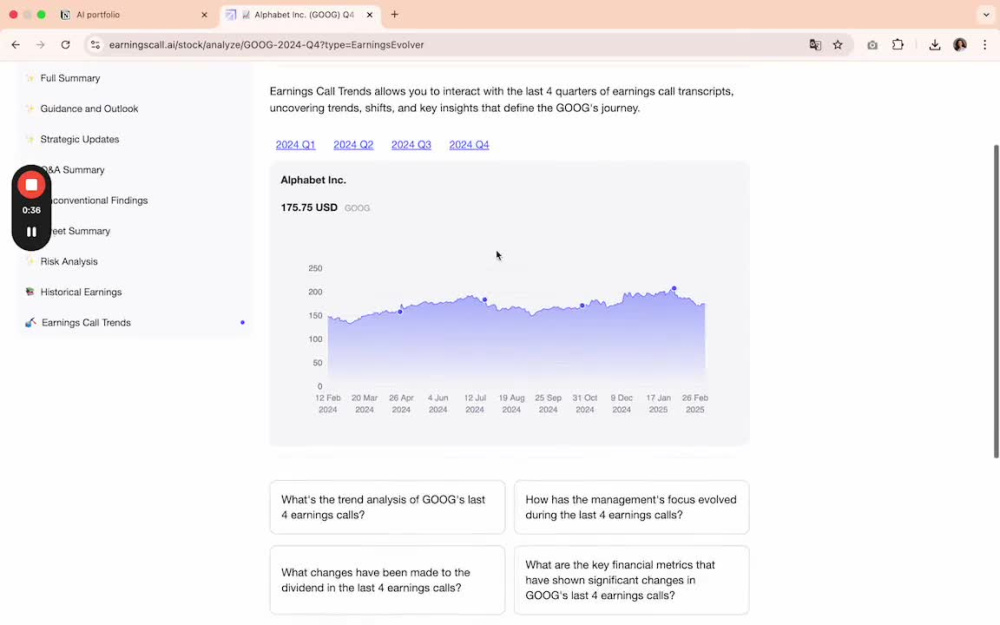Close the Alphabet Inc. tab
1000x625 pixels.
pos(369,15)
